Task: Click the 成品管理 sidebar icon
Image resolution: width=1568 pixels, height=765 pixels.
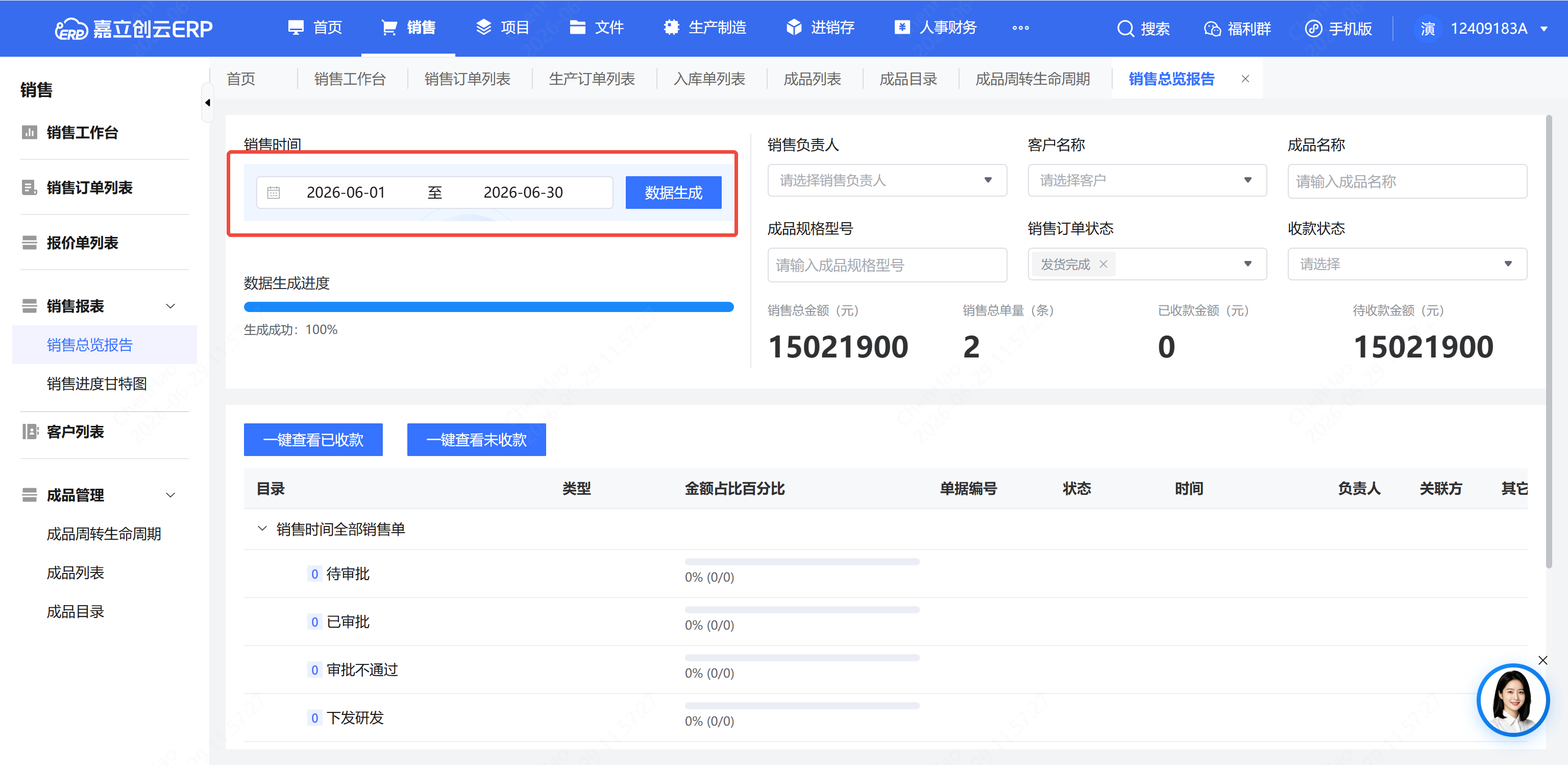Action: 29,494
